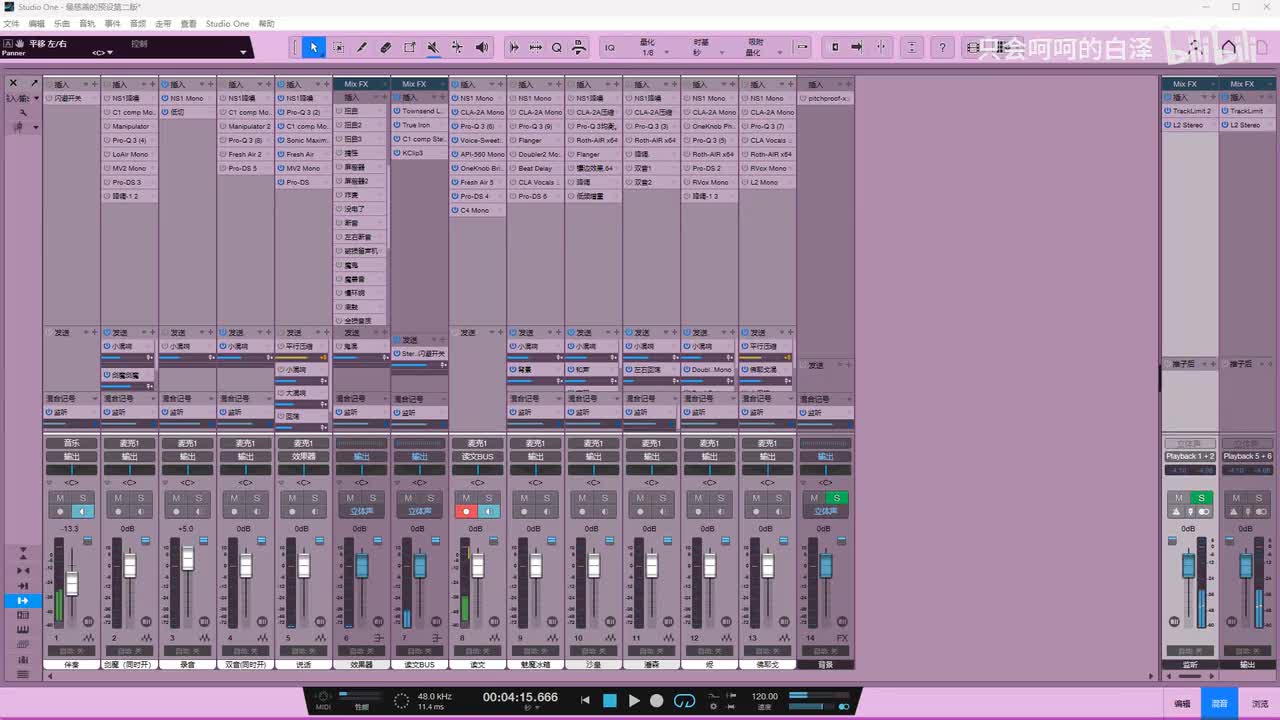Open the 事件 menu
The image size is (1280, 720).
pos(112,23)
